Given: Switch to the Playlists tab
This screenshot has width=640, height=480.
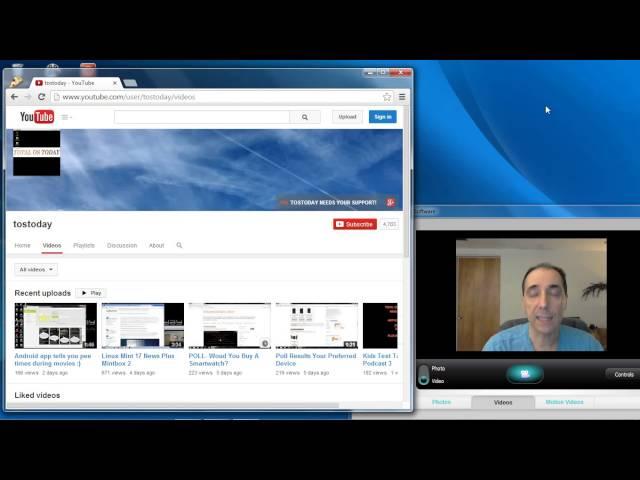Looking at the screenshot, I should 84,245.
